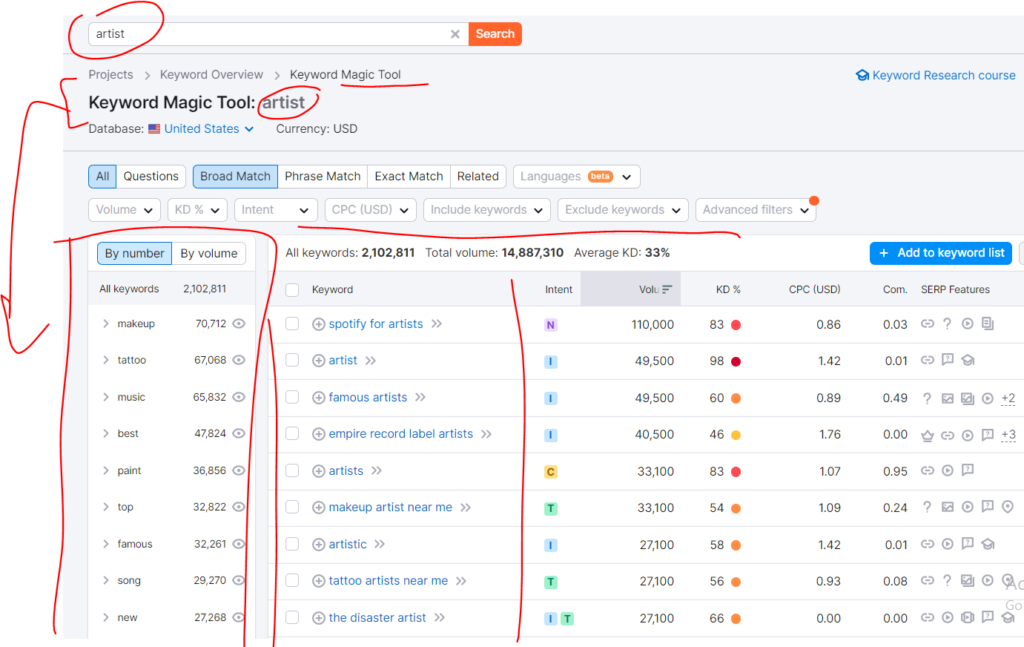The width and height of the screenshot is (1024, 647).
Task: Click the link SERP feature icon beside "artist"
Action: coord(927,360)
